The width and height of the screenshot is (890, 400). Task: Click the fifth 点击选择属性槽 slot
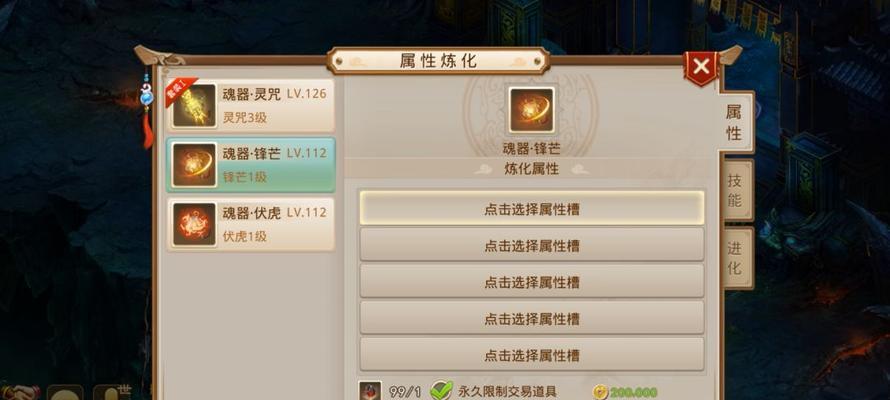pyautogui.click(x=532, y=355)
